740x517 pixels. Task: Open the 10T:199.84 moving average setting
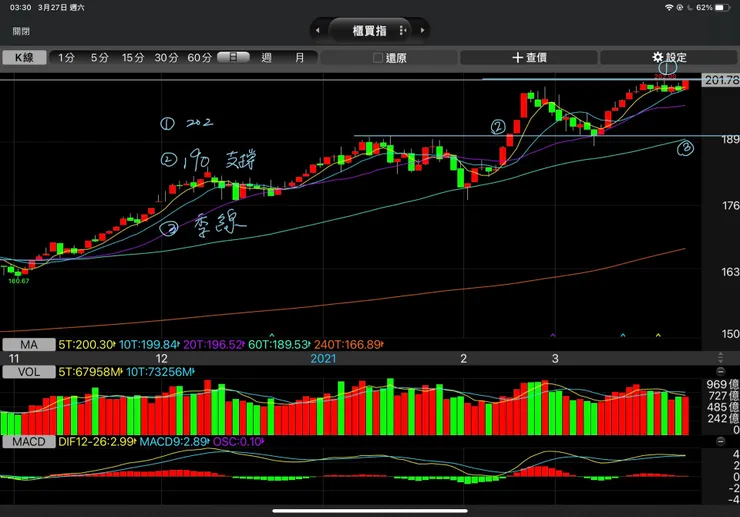(x=149, y=345)
